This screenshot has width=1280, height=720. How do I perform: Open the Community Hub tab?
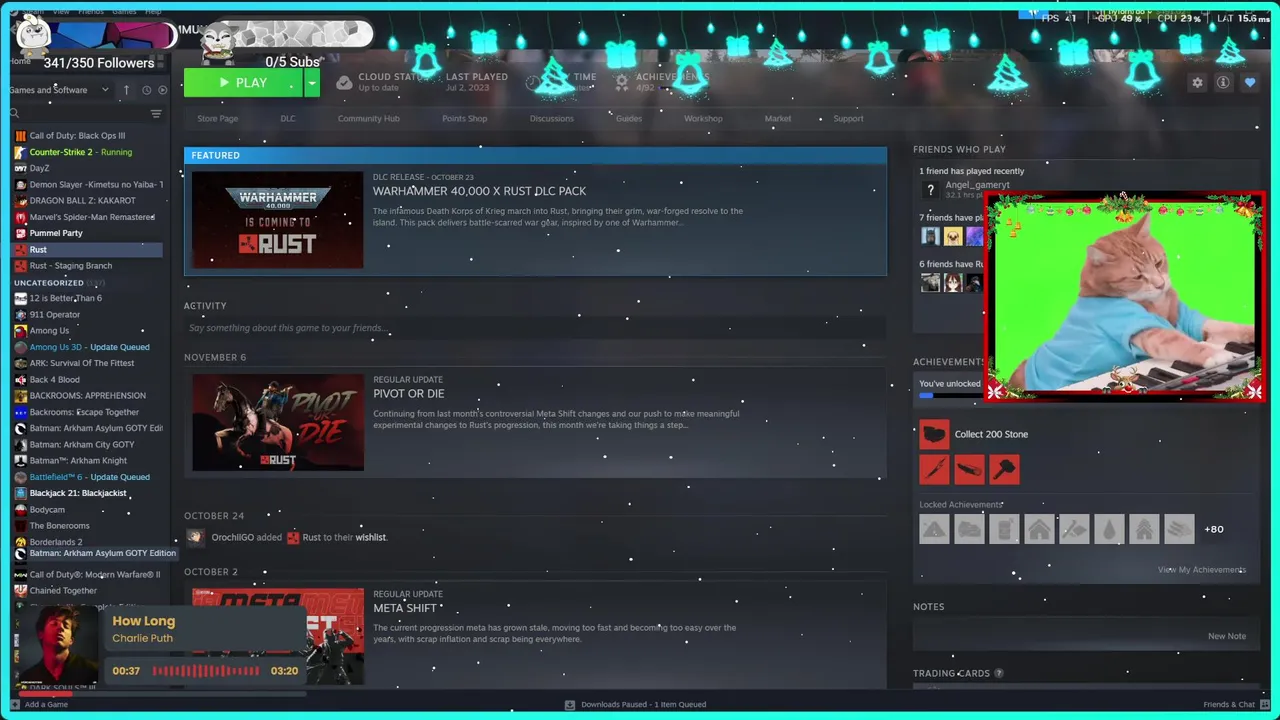coord(368,118)
